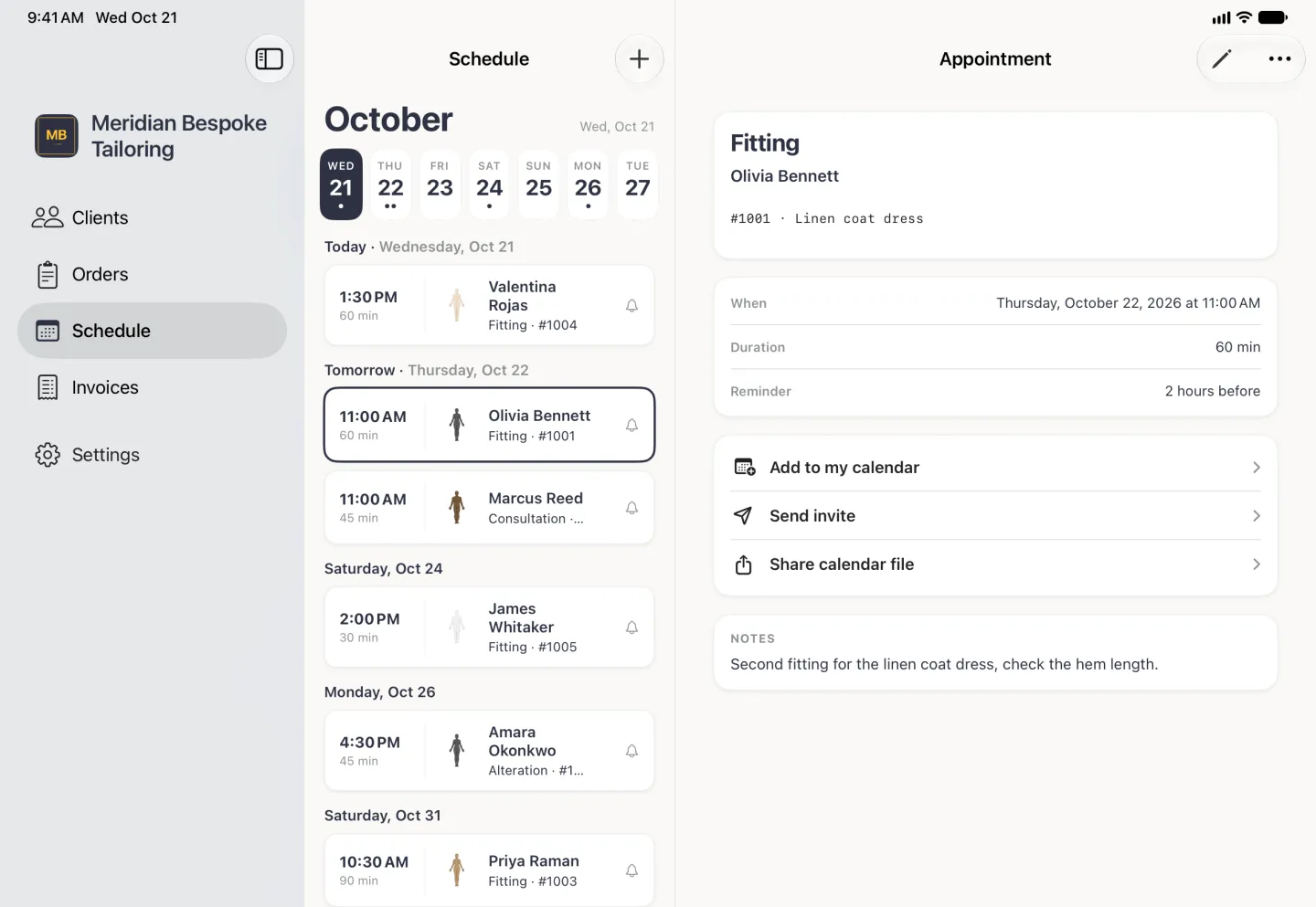This screenshot has height=907, width=1316.
Task: Select Wednesday 21 in the week strip
Action: (341, 185)
